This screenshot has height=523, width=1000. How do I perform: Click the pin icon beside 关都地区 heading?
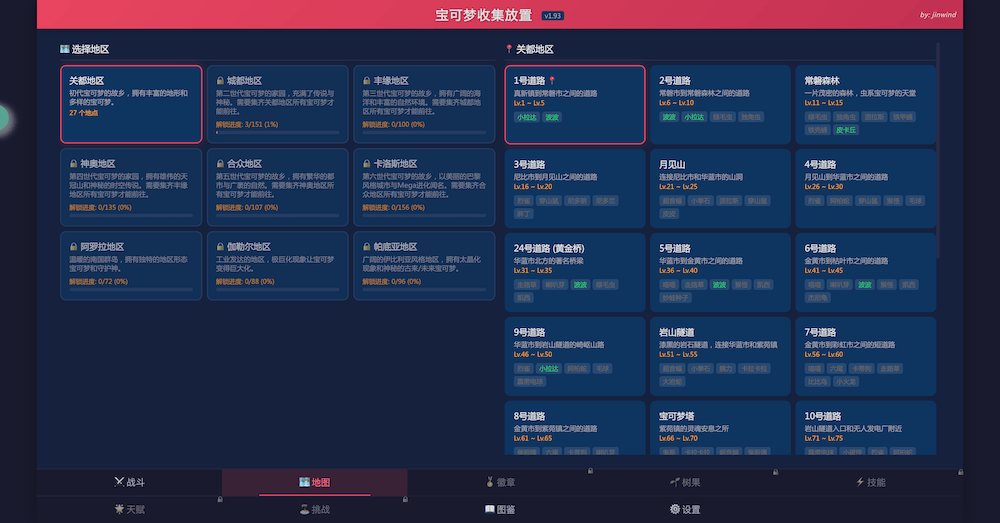coord(509,49)
